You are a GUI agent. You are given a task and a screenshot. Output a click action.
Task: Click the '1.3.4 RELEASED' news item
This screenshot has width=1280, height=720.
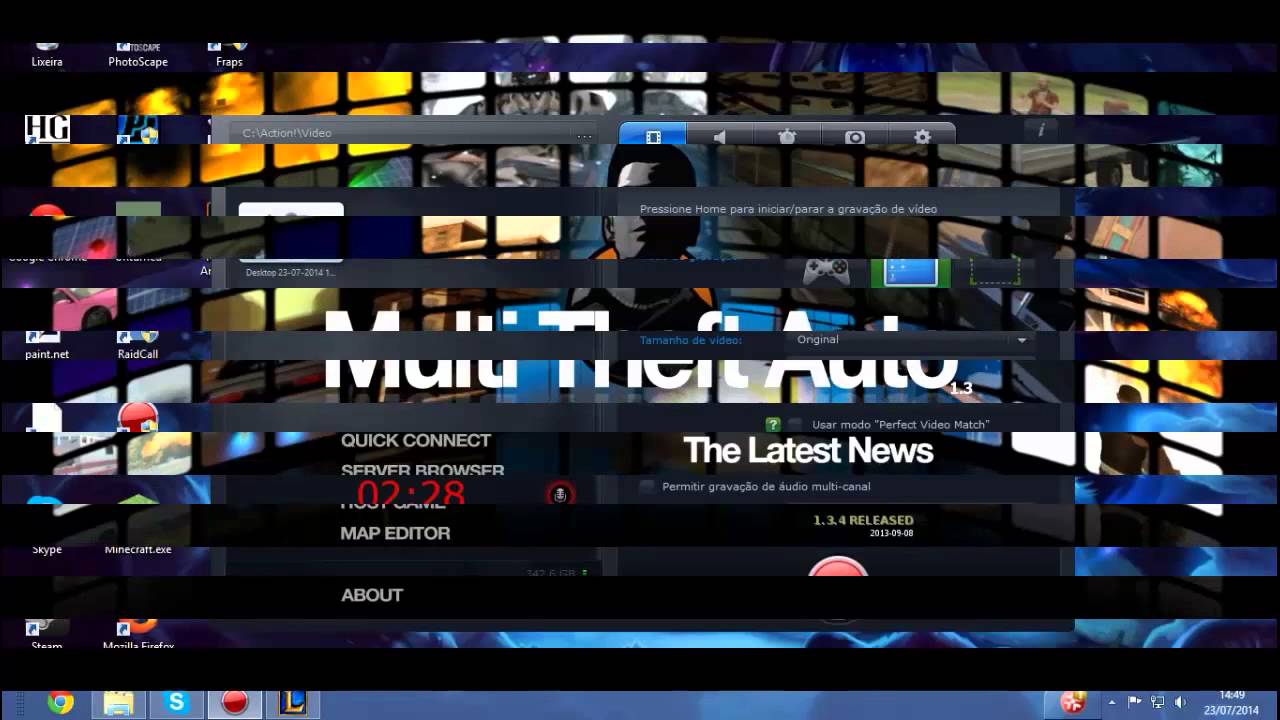[863, 520]
